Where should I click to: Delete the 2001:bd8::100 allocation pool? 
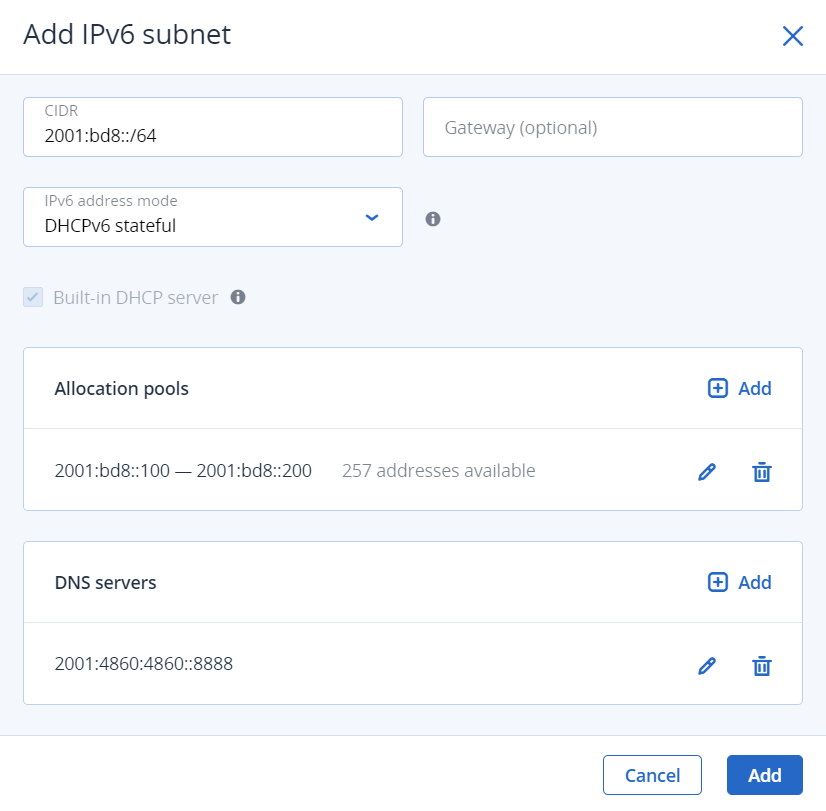[761, 472]
